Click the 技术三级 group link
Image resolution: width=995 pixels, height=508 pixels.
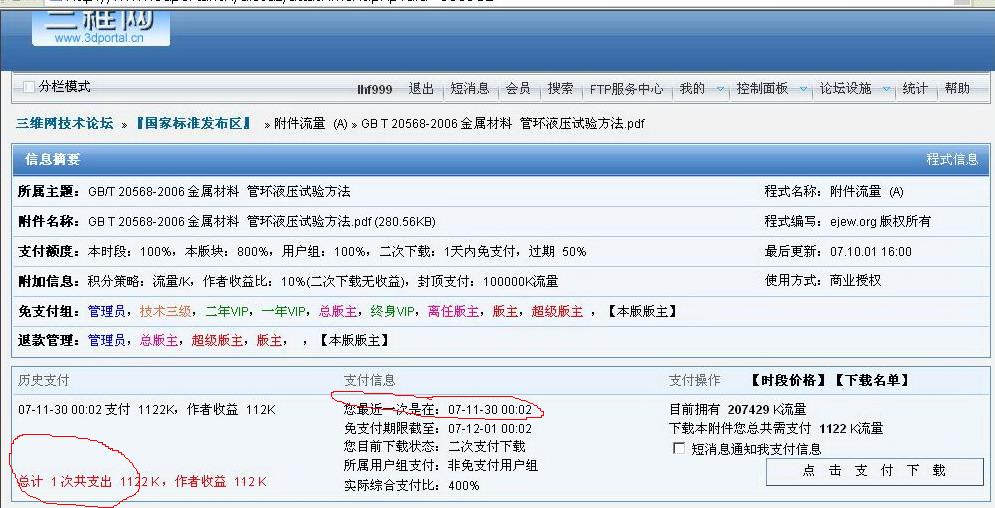[165, 311]
